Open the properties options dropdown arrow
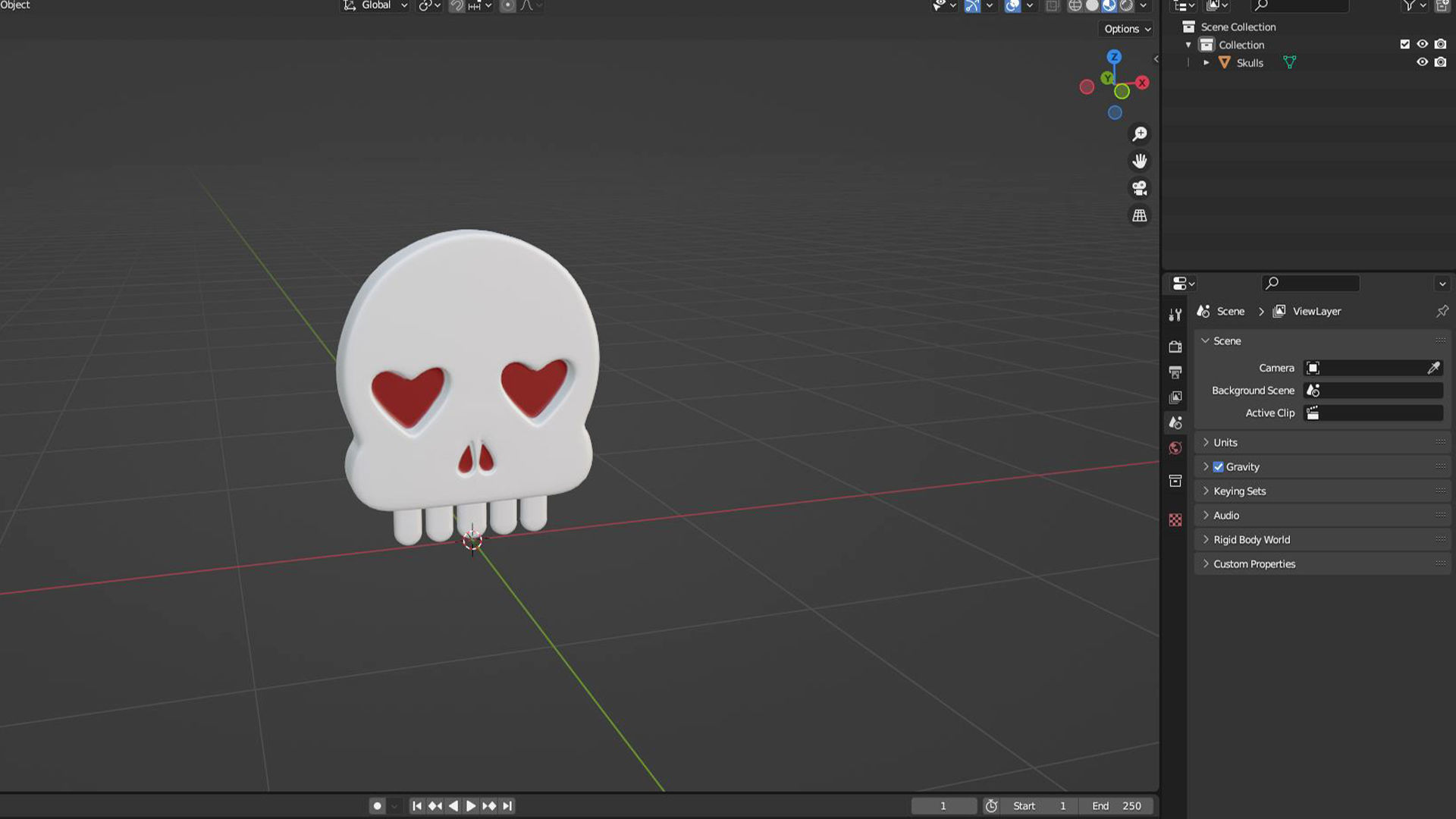 (x=1442, y=284)
